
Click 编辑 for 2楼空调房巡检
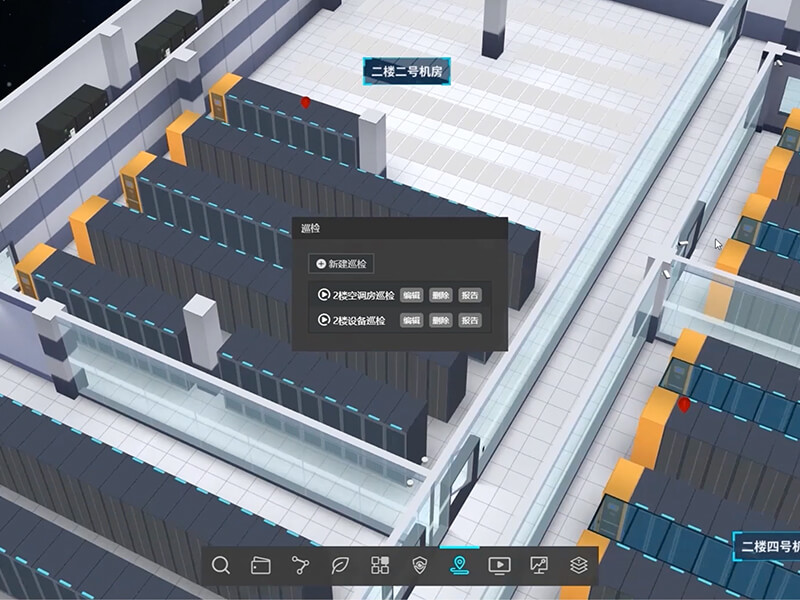pos(411,295)
